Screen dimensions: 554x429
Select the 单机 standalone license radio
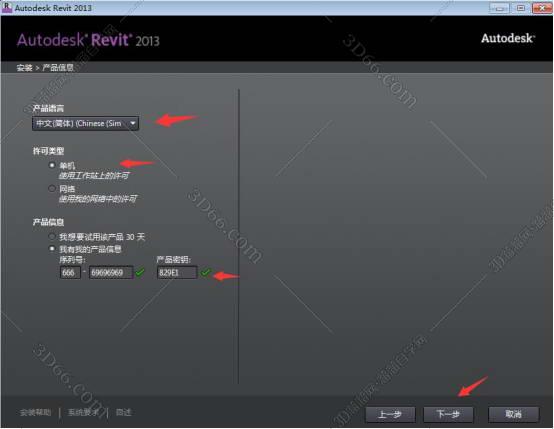tap(52, 165)
